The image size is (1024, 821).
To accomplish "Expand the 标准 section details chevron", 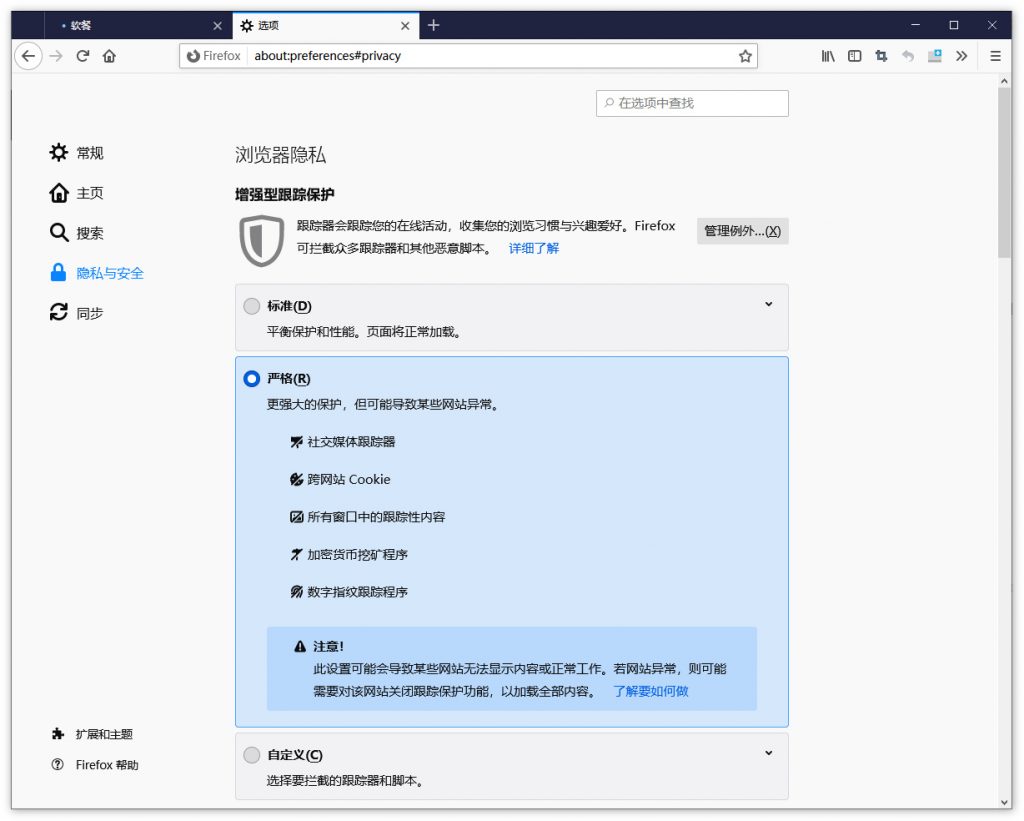I will pos(768,304).
